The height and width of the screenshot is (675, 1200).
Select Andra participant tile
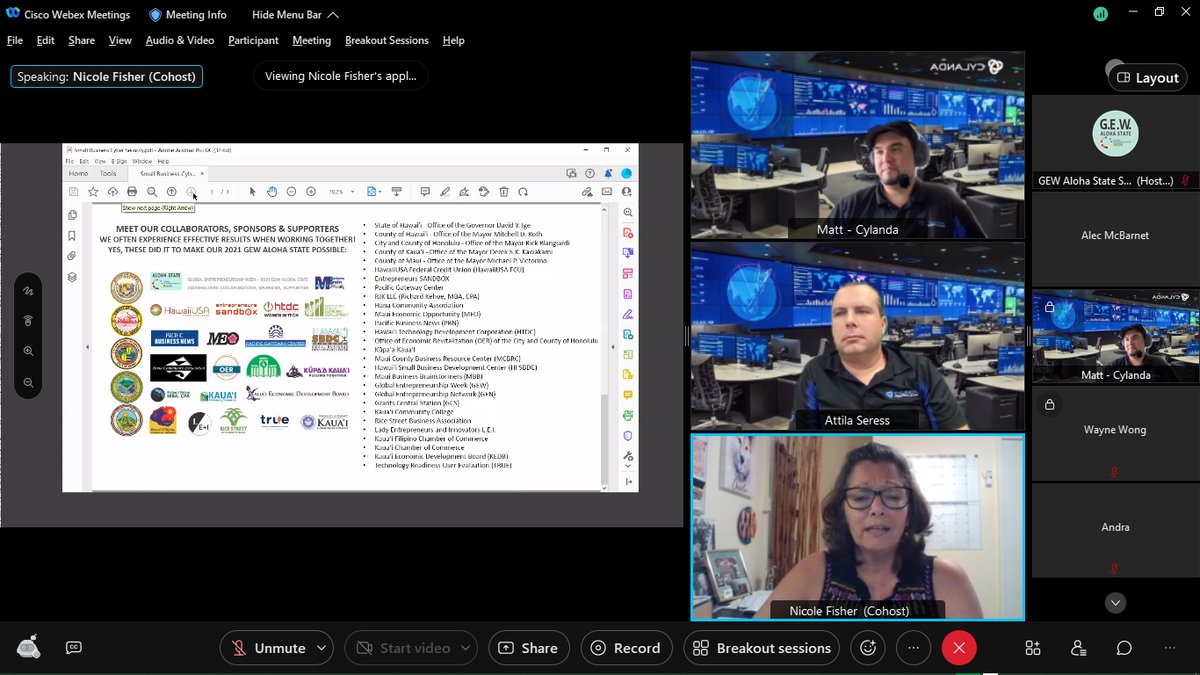(x=1115, y=529)
